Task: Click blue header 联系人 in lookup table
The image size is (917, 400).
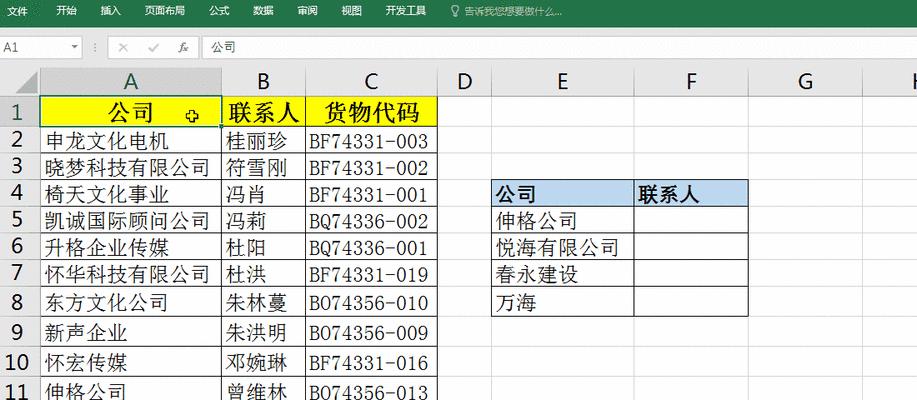Action: (691, 194)
